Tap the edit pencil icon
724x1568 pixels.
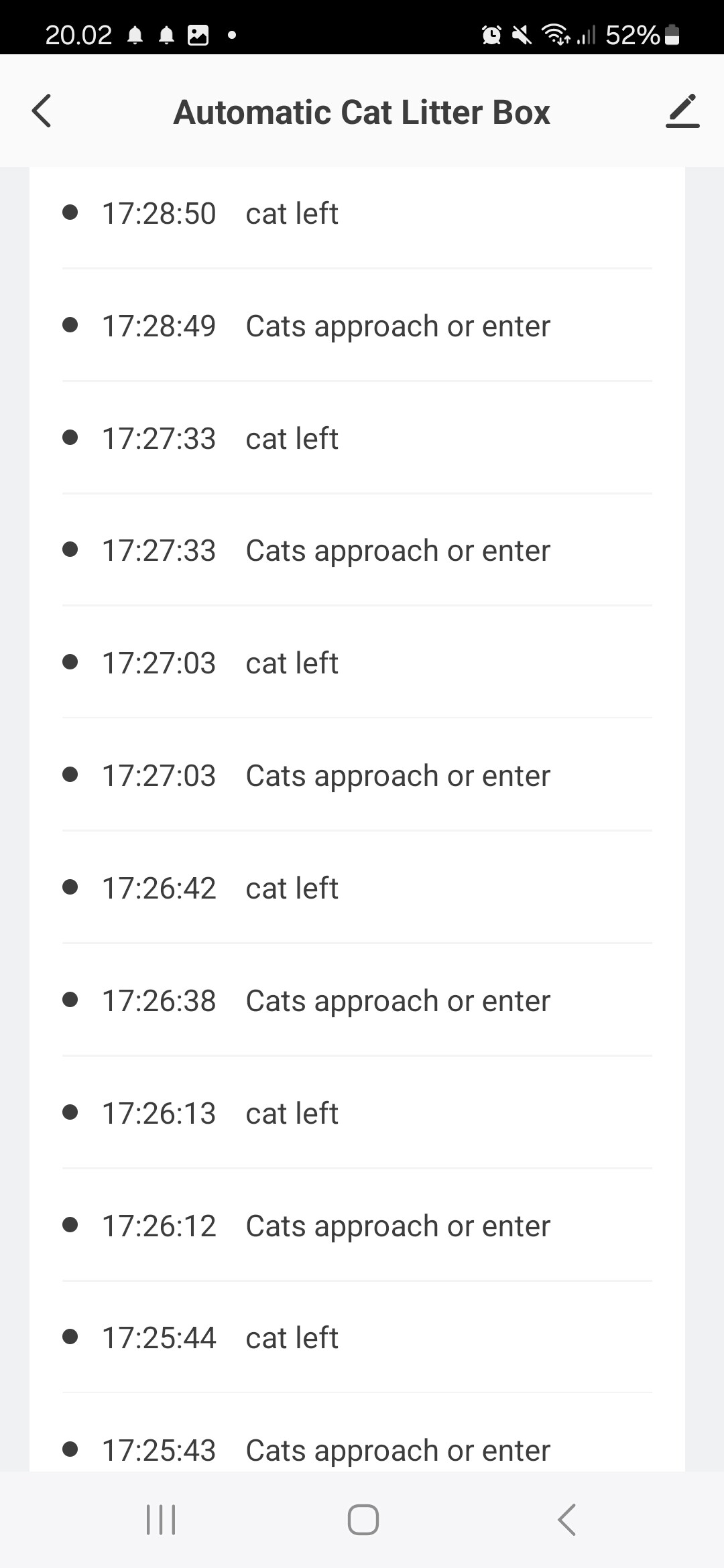tap(682, 111)
